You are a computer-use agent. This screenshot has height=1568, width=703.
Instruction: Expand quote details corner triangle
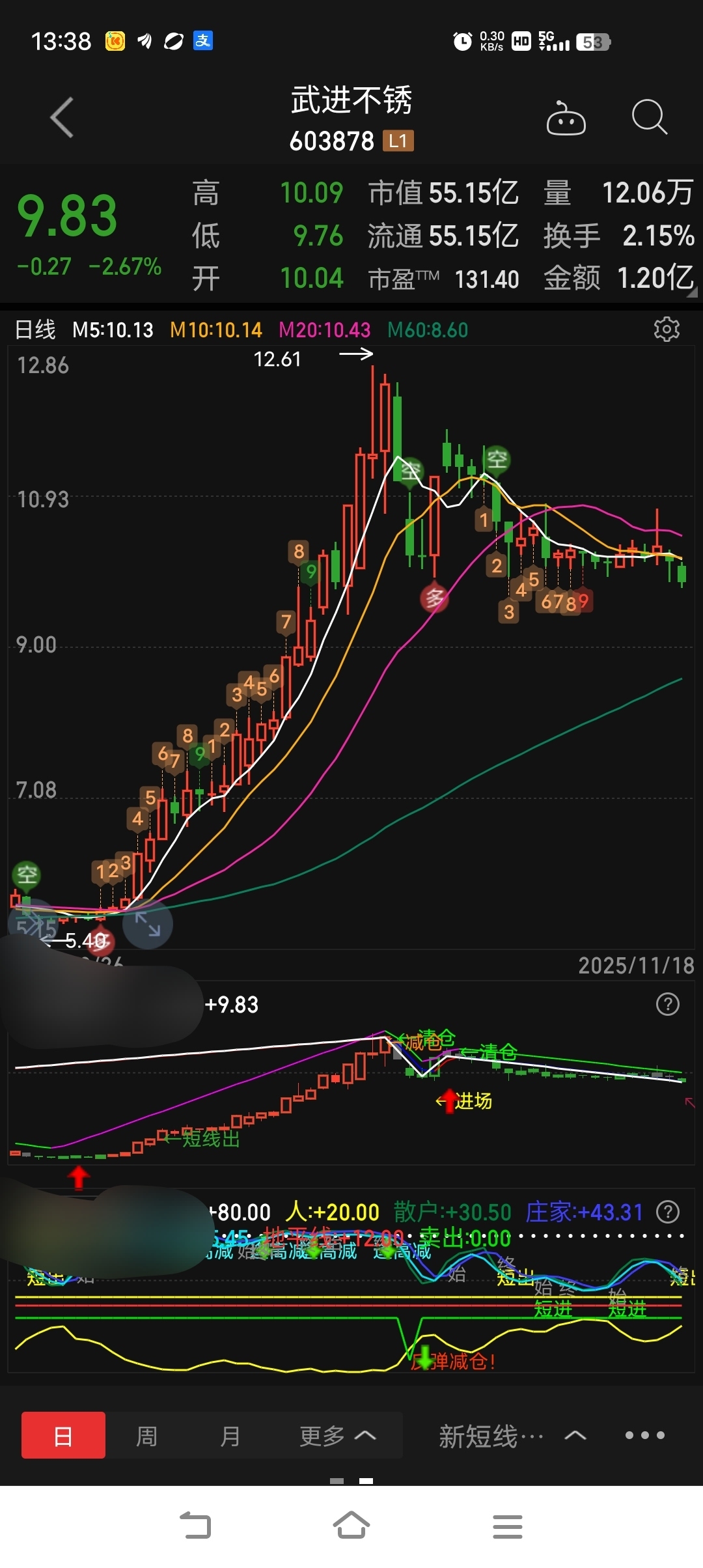(692, 293)
